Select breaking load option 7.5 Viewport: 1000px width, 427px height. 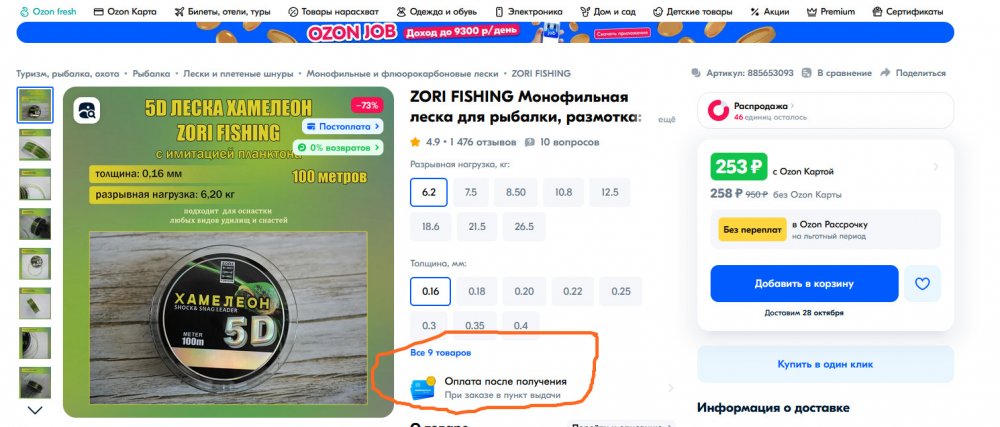471,192
